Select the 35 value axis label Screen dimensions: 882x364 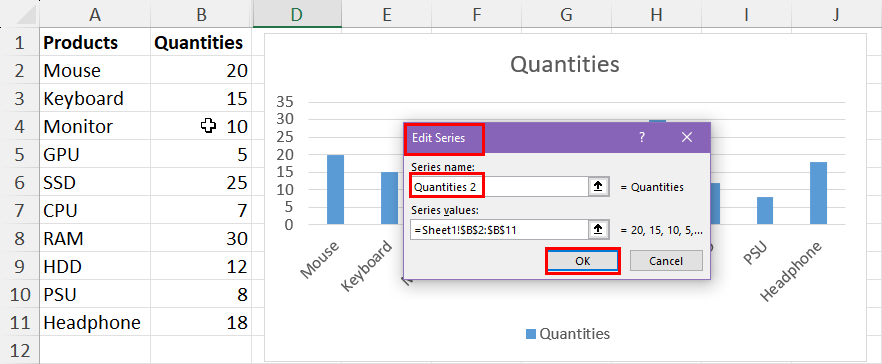tap(285, 102)
